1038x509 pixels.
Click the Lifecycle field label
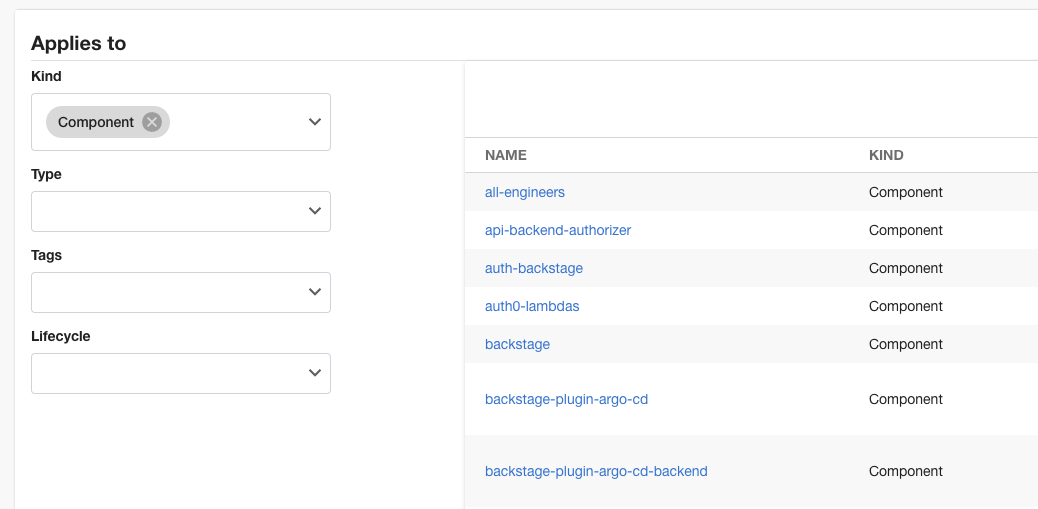pos(61,336)
